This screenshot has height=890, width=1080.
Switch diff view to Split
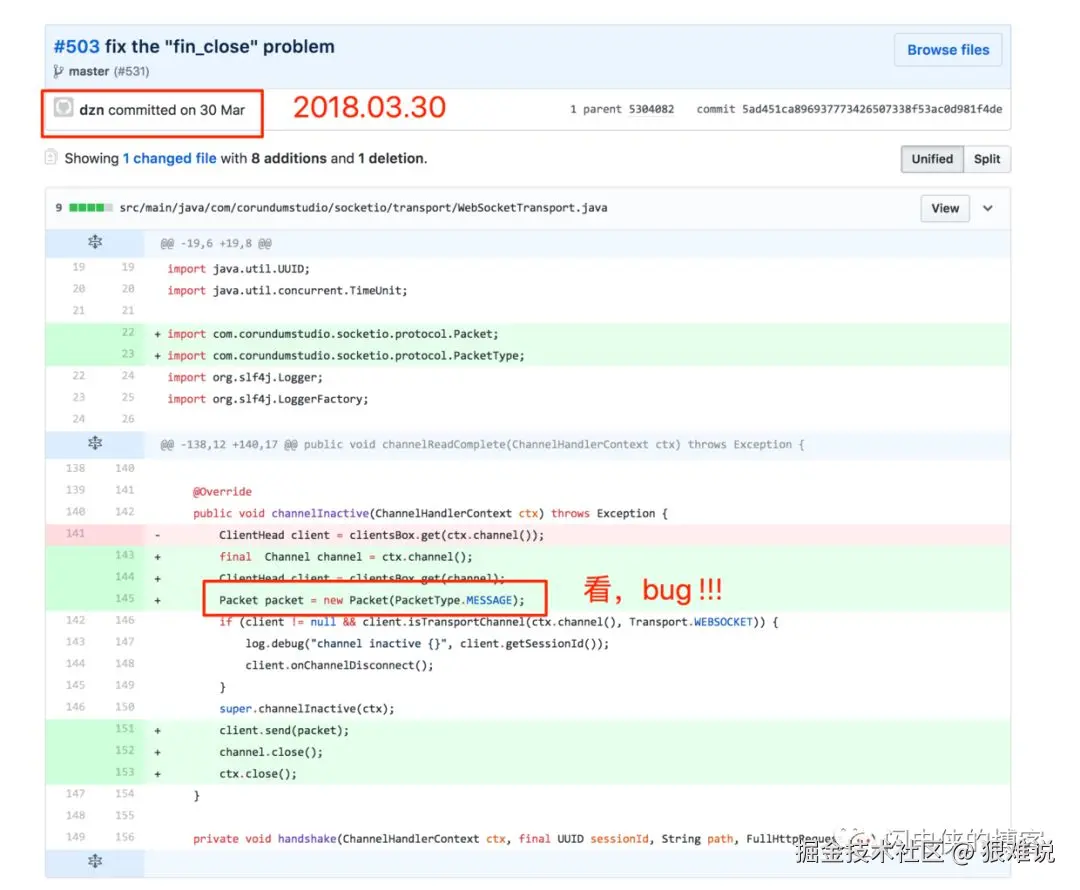tap(986, 159)
